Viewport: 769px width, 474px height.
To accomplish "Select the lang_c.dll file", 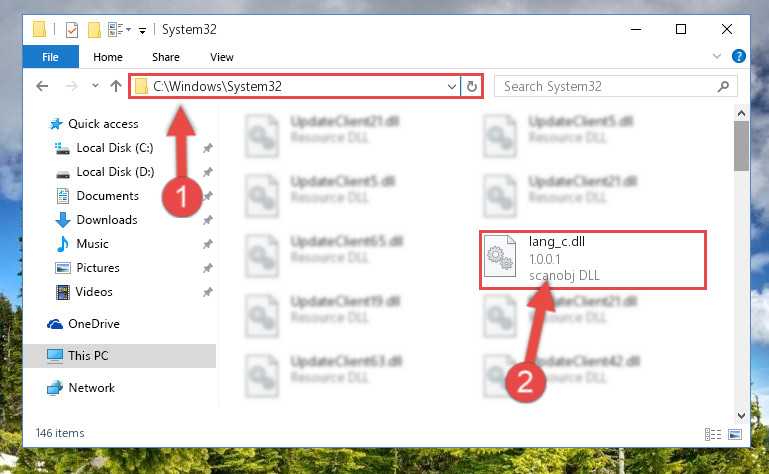I will click(x=592, y=260).
